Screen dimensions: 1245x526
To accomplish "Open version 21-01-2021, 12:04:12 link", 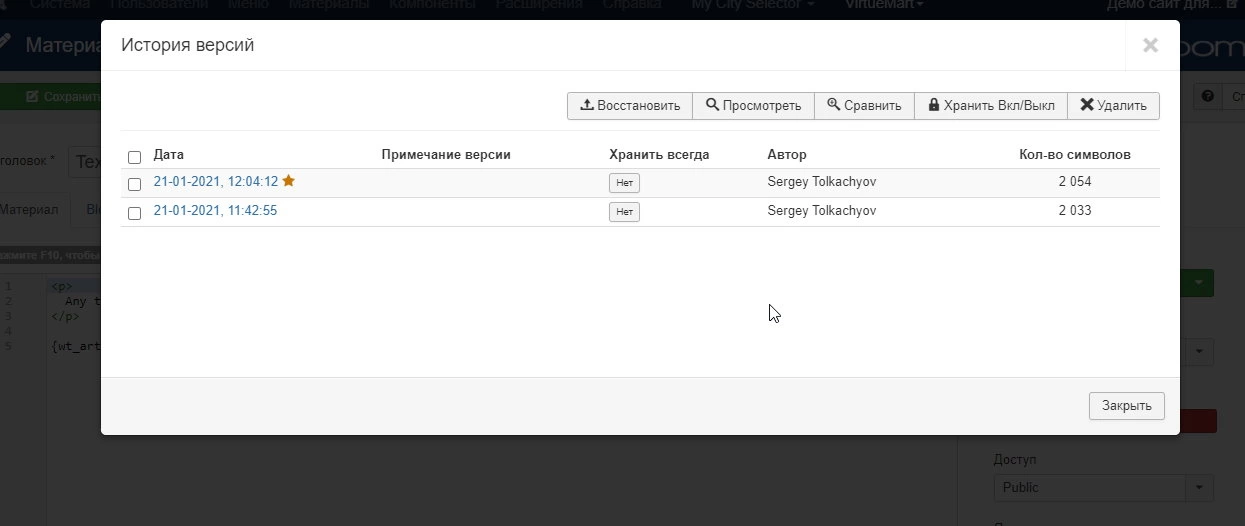I will 216,182.
